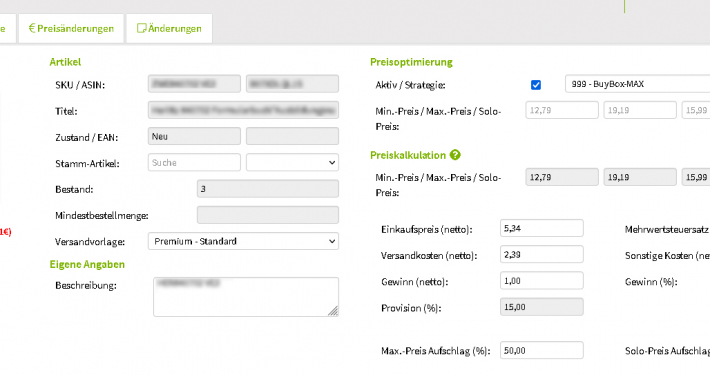Click the Gewinn (%) label
The width and height of the screenshot is (710, 375).
pos(651,282)
